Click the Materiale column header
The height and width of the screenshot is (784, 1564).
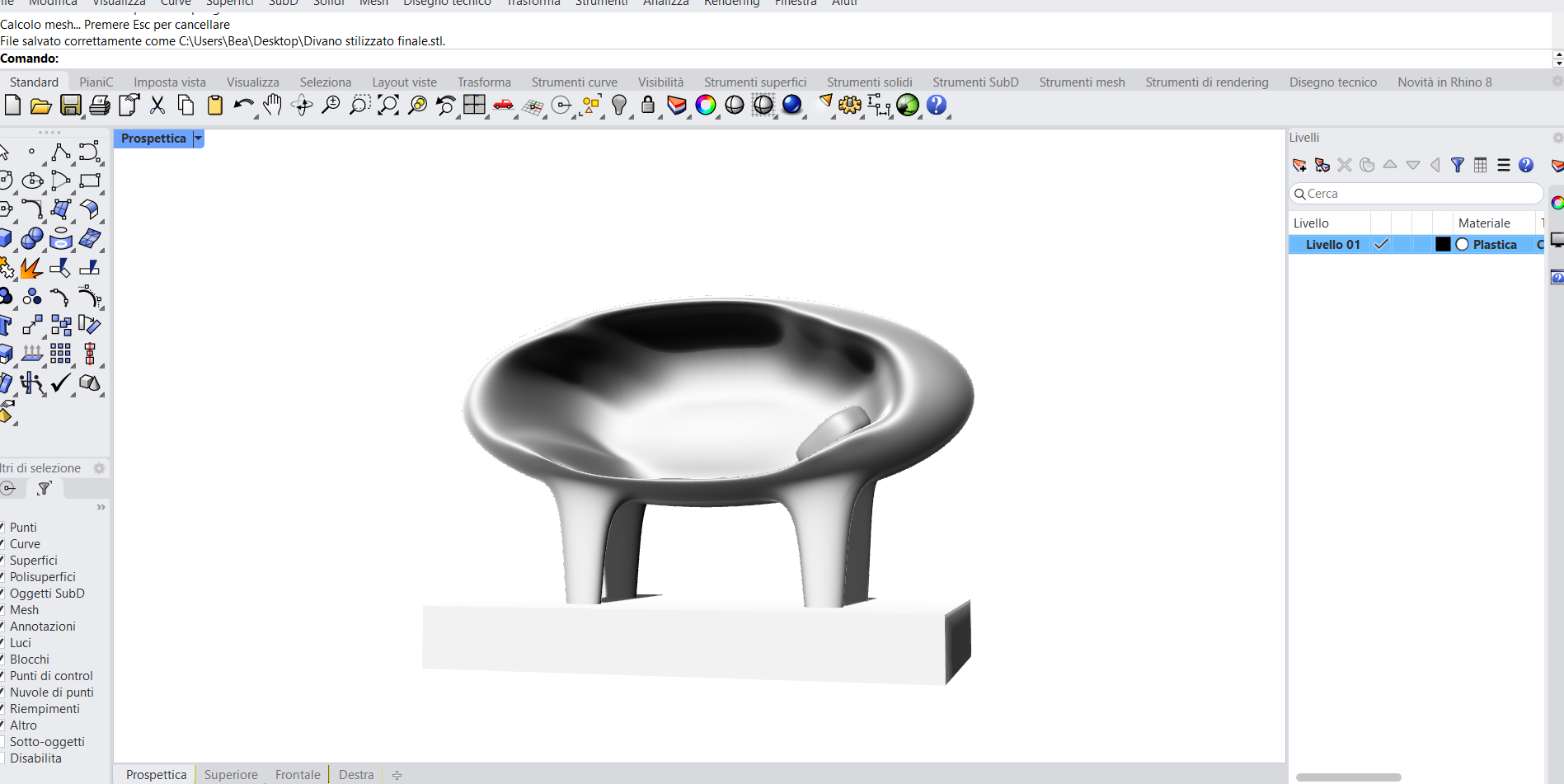coord(1483,223)
